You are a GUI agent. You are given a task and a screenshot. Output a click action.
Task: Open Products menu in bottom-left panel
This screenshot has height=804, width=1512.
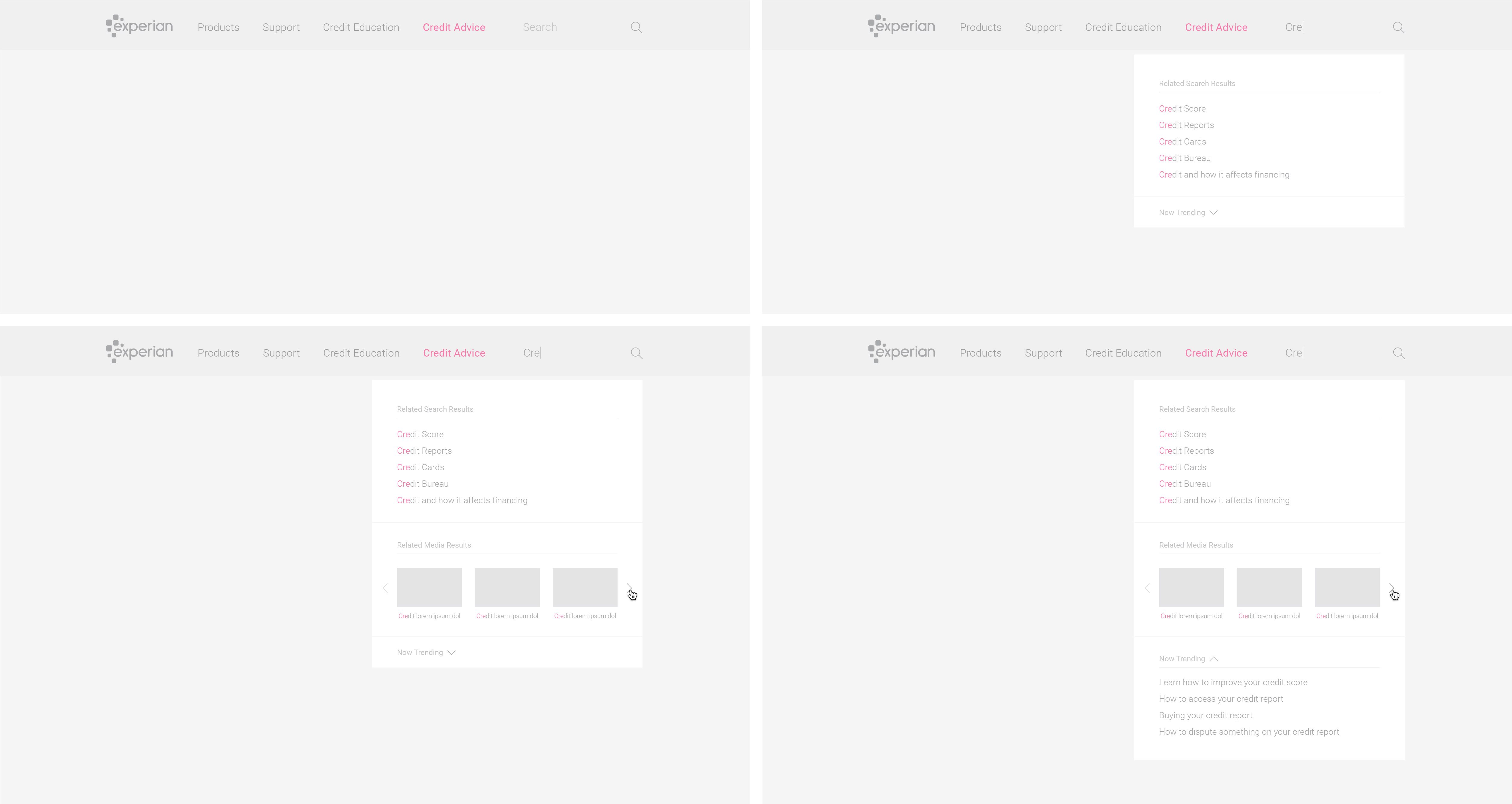point(218,353)
